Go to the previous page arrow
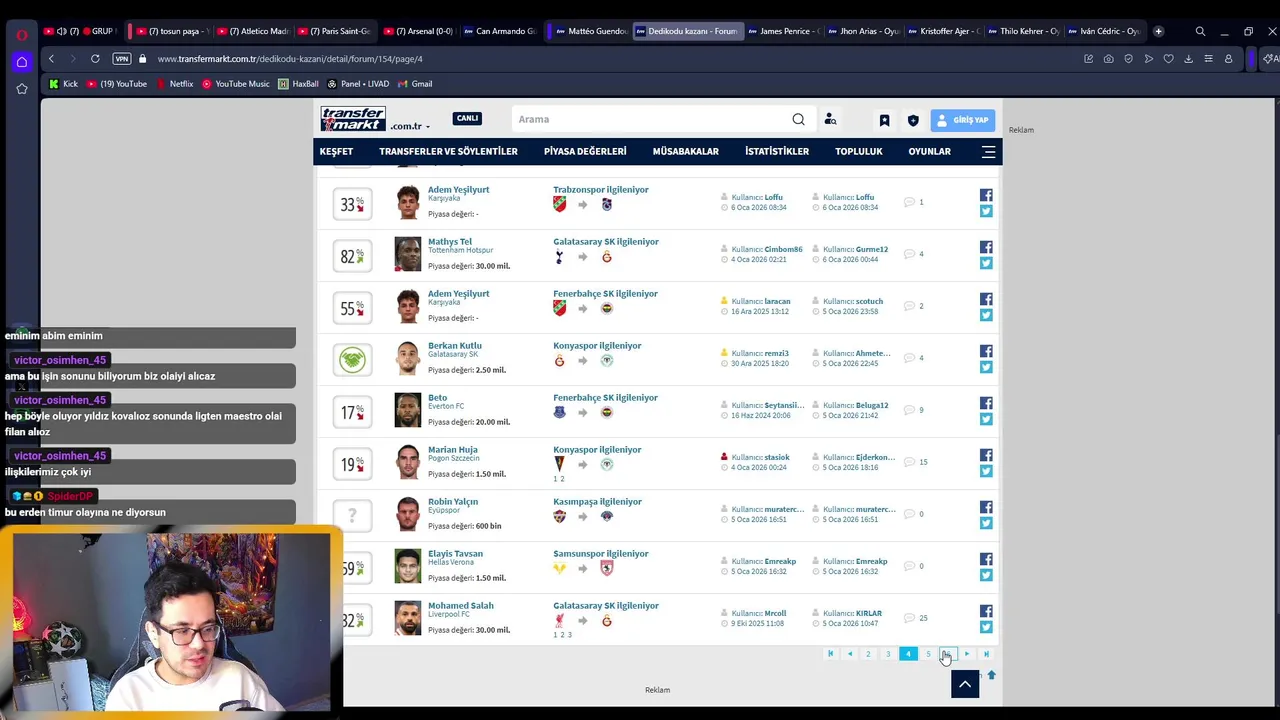 point(850,654)
